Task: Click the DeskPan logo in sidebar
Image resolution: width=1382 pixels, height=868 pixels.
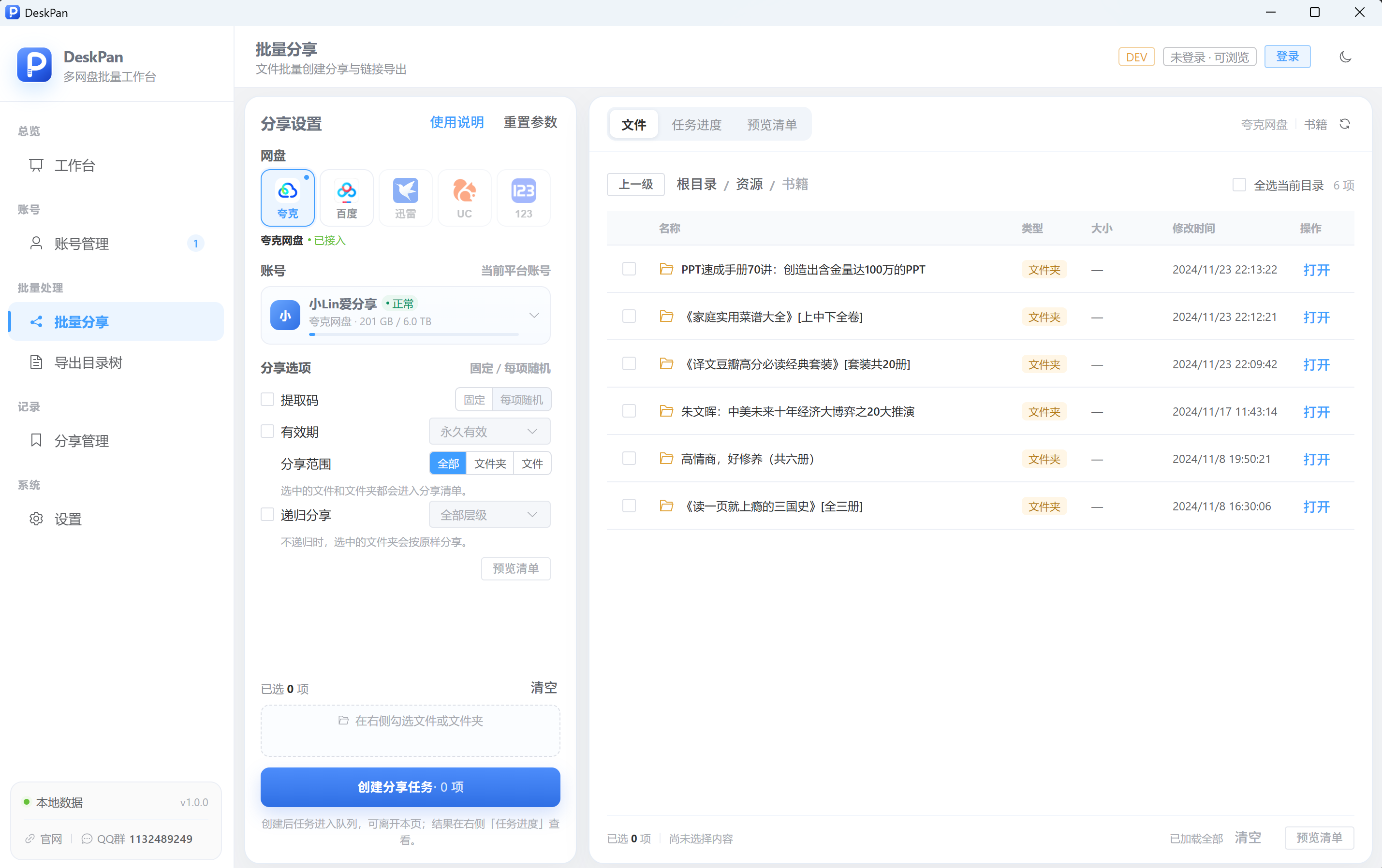Action: tap(34, 65)
